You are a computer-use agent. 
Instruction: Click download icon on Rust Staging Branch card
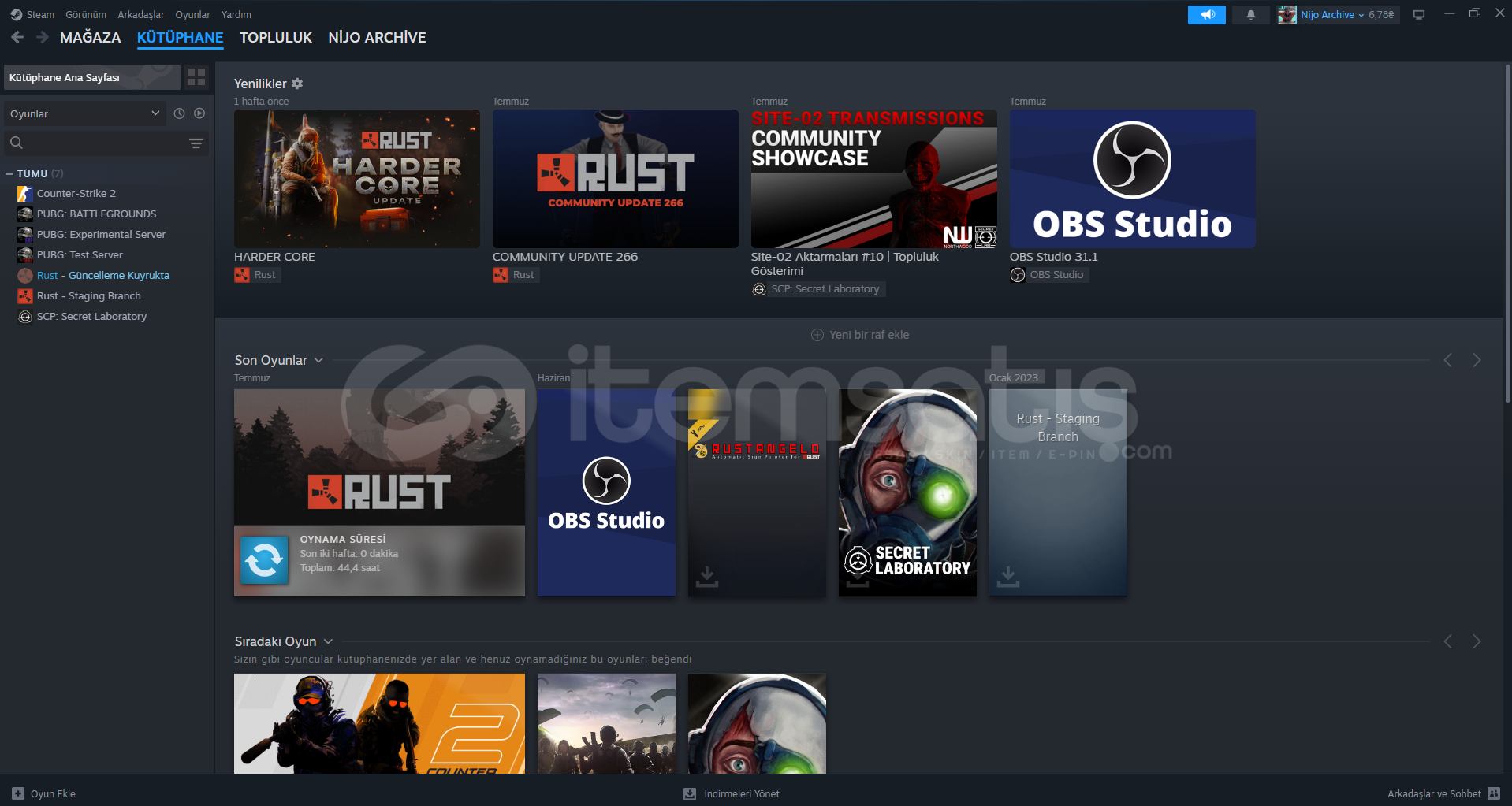[x=1008, y=576]
